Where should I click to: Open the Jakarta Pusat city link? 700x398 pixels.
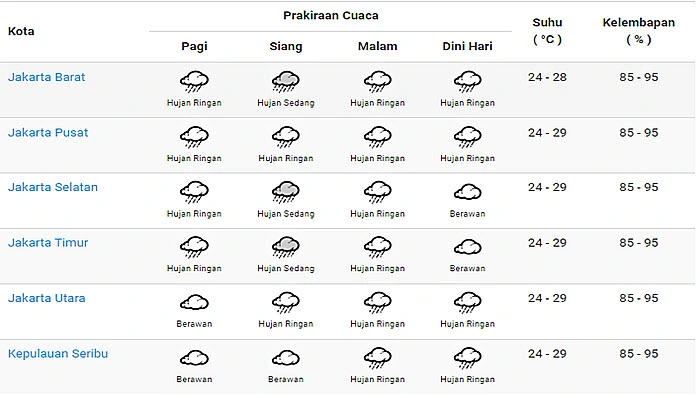click(x=48, y=133)
